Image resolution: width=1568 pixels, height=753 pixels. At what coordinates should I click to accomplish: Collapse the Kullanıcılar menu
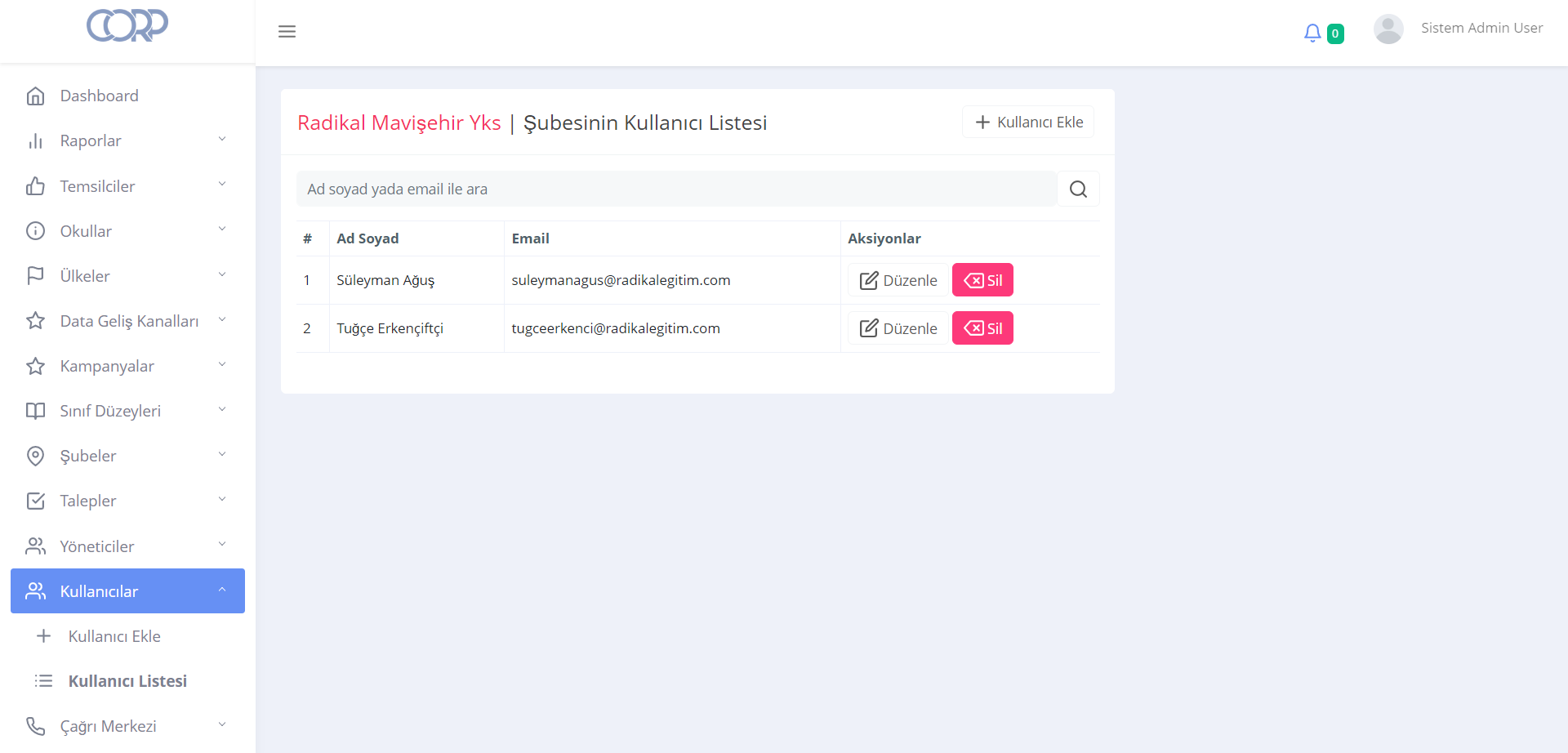(127, 591)
